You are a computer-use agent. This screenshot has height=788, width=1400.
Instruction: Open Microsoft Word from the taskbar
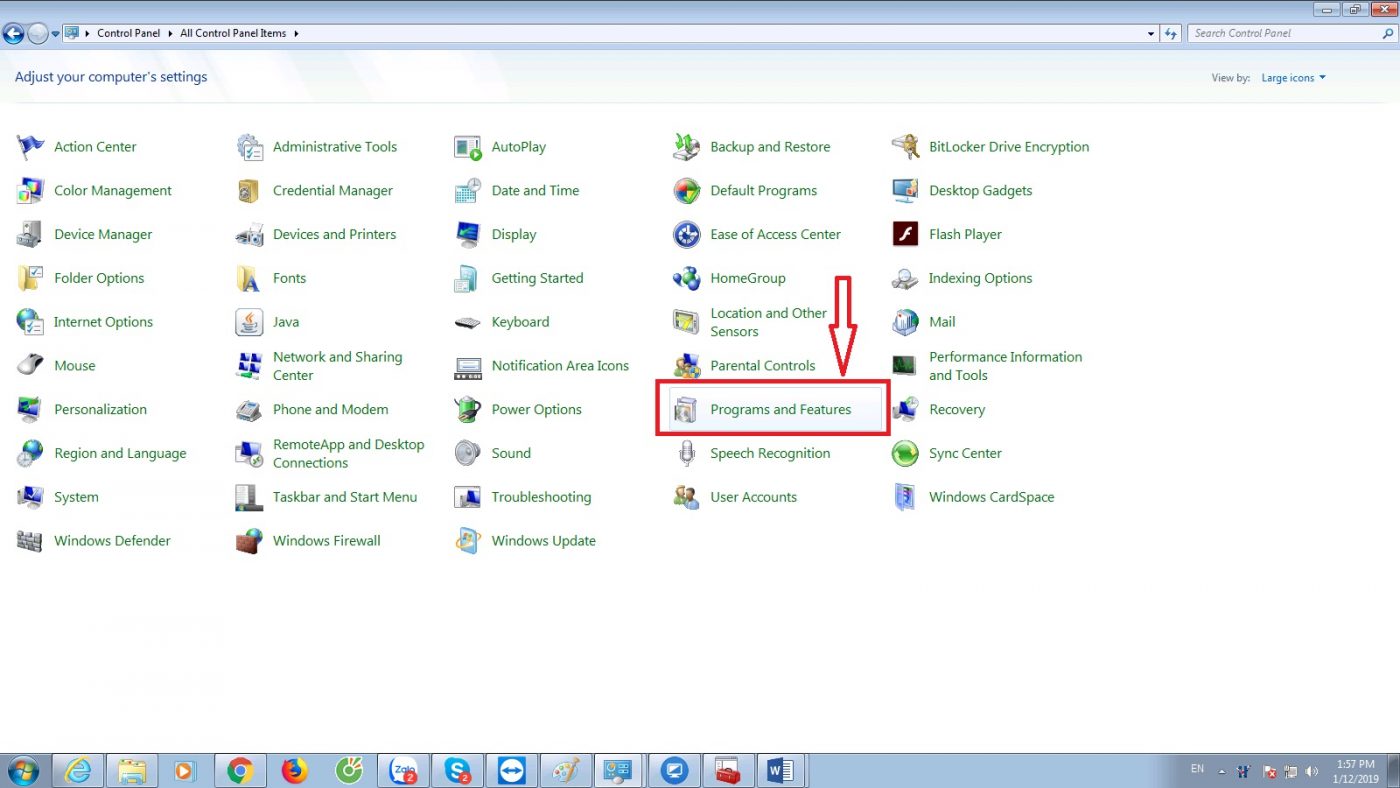point(780,771)
